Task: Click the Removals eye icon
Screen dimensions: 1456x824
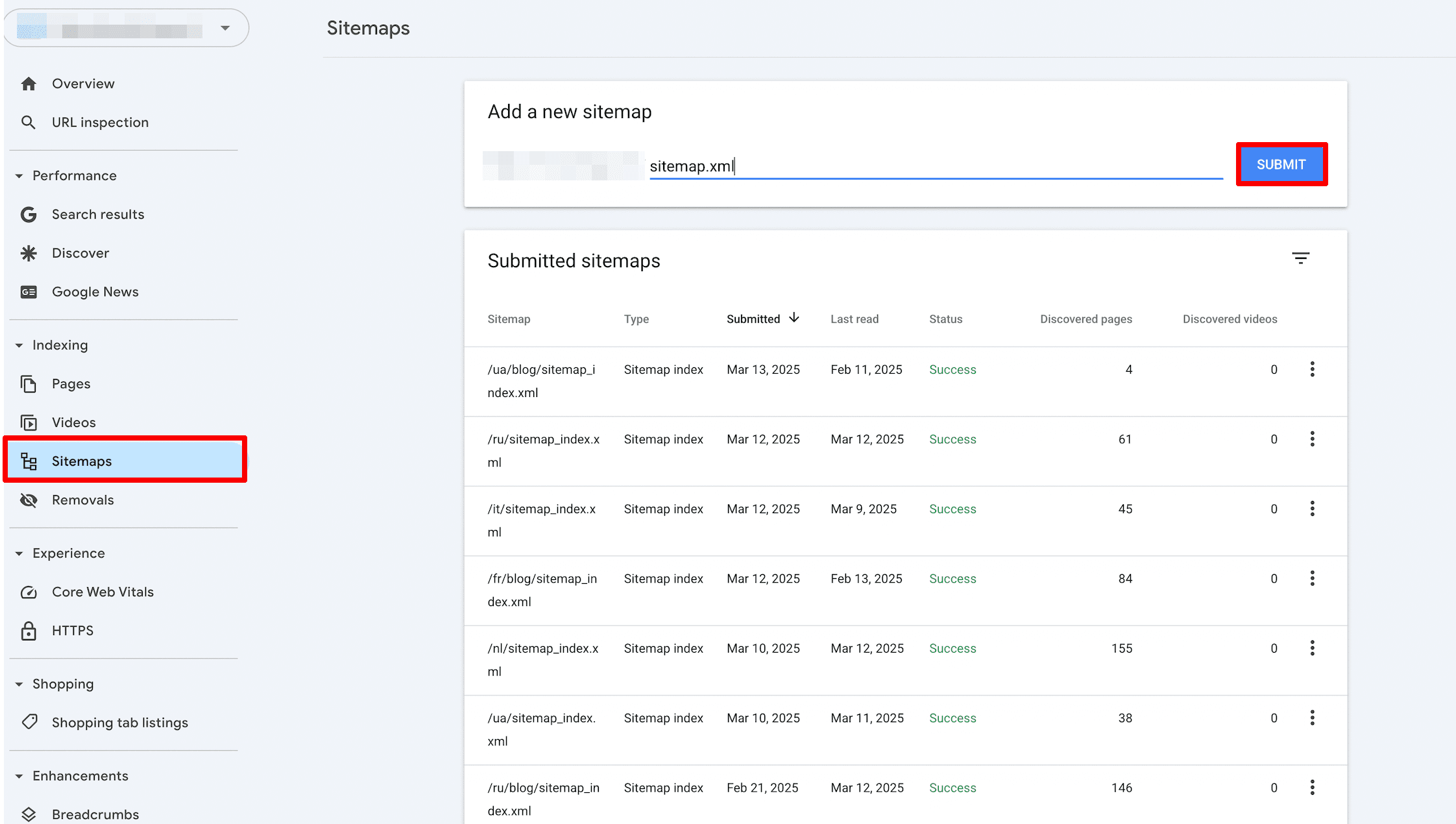Action: (x=29, y=500)
